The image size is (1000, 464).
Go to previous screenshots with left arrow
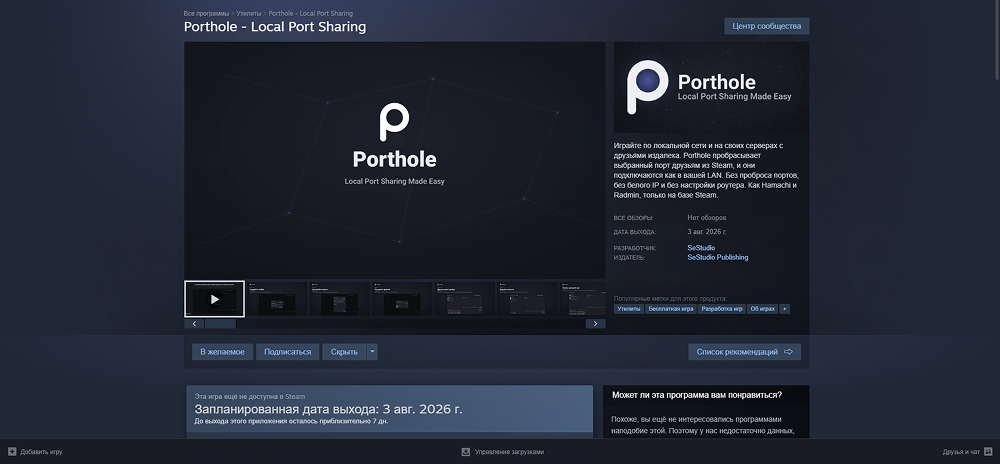coord(194,324)
